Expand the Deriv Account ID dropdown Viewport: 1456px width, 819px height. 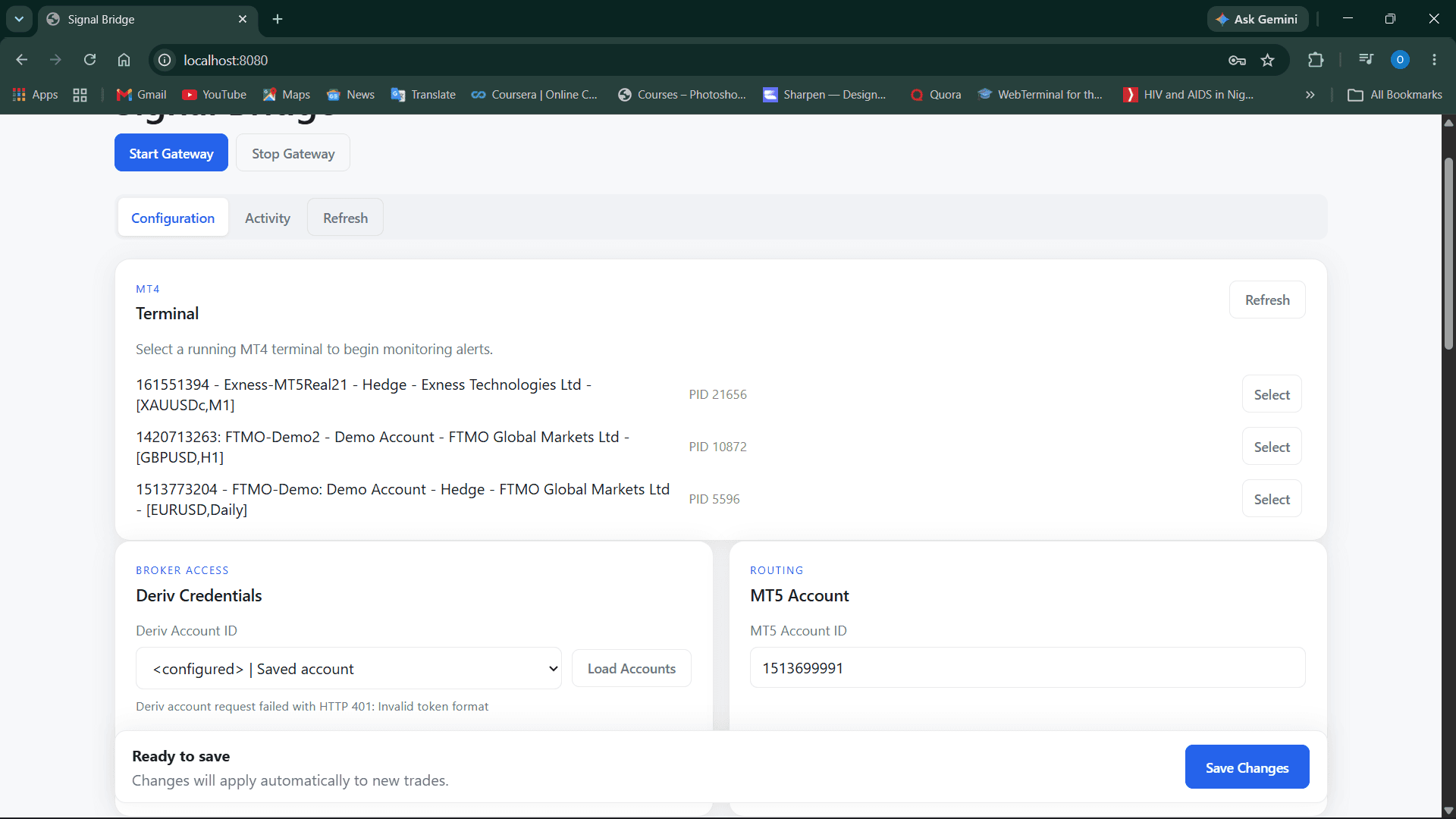tap(348, 668)
